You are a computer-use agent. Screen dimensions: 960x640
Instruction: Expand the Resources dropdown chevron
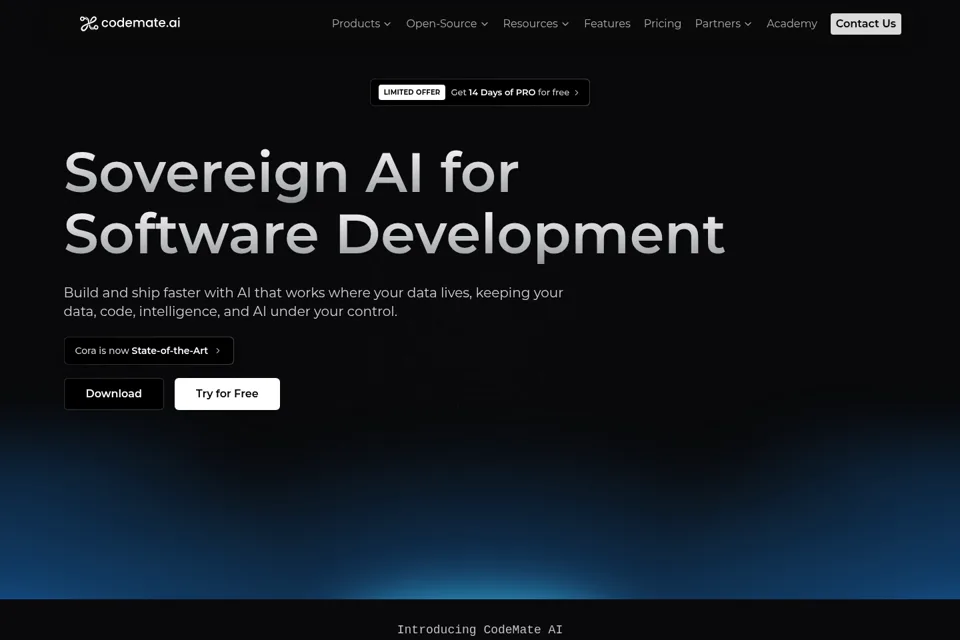pyautogui.click(x=566, y=24)
